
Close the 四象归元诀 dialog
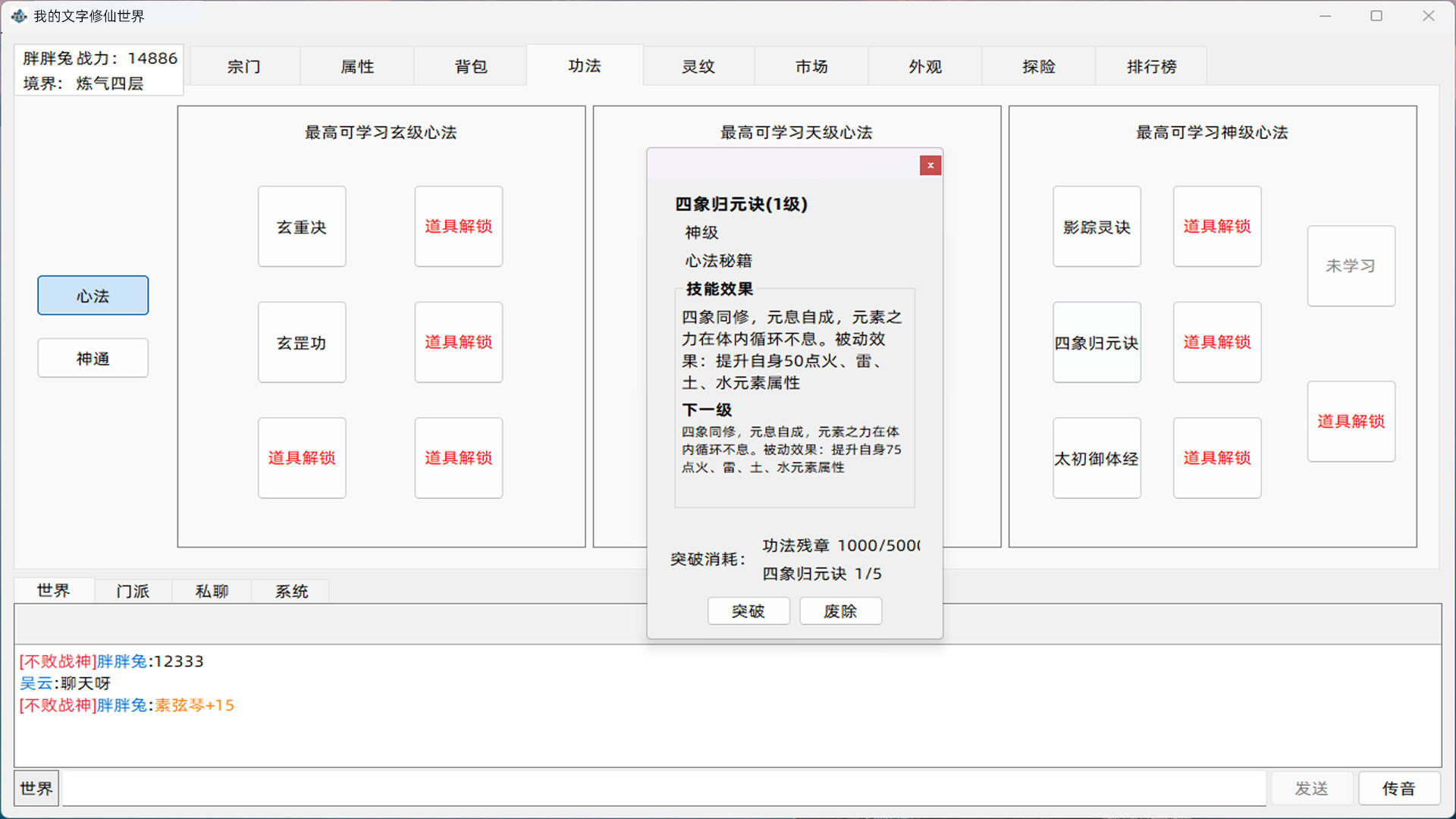(x=930, y=165)
